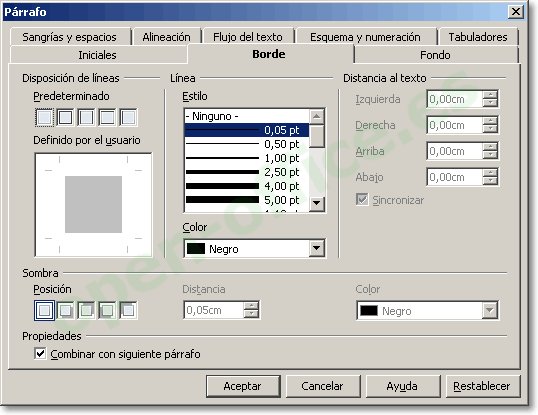The height and width of the screenshot is (415, 538).
Task: Select the top-right shadow position icon
Action: (x=86, y=310)
